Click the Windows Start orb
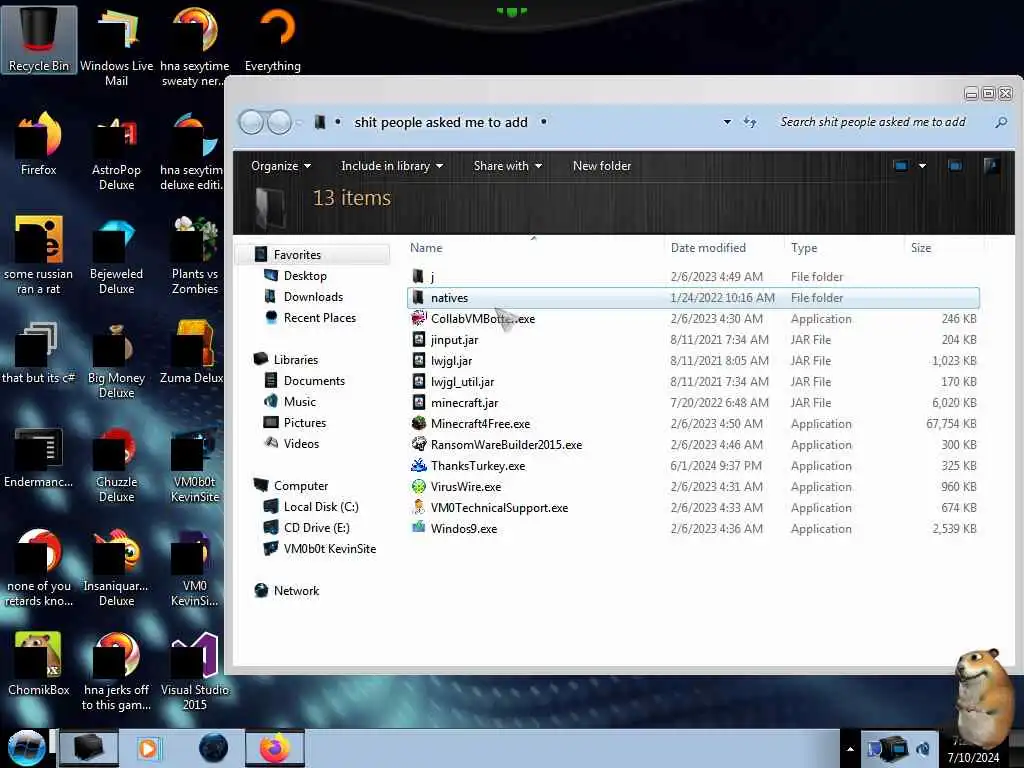The width and height of the screenshot is (1024, 768). tap(26, 748)
